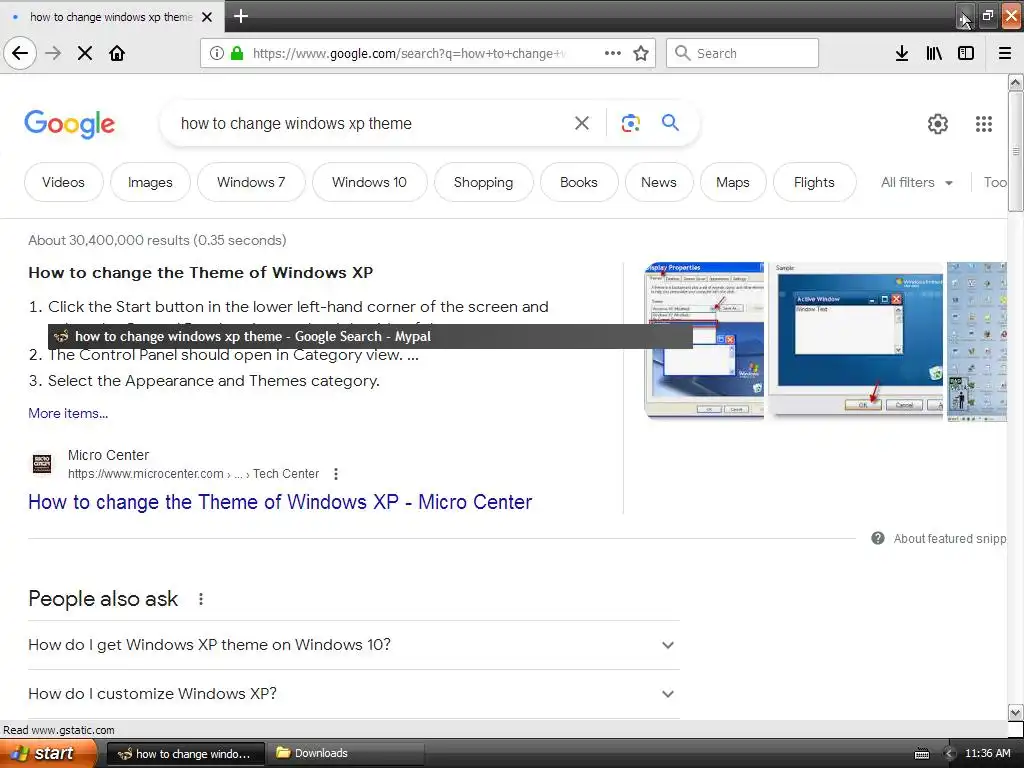The image size is (1024, 768).
Task: Open the browser home page
Action: pyautogui.click(x=117, y=53)
